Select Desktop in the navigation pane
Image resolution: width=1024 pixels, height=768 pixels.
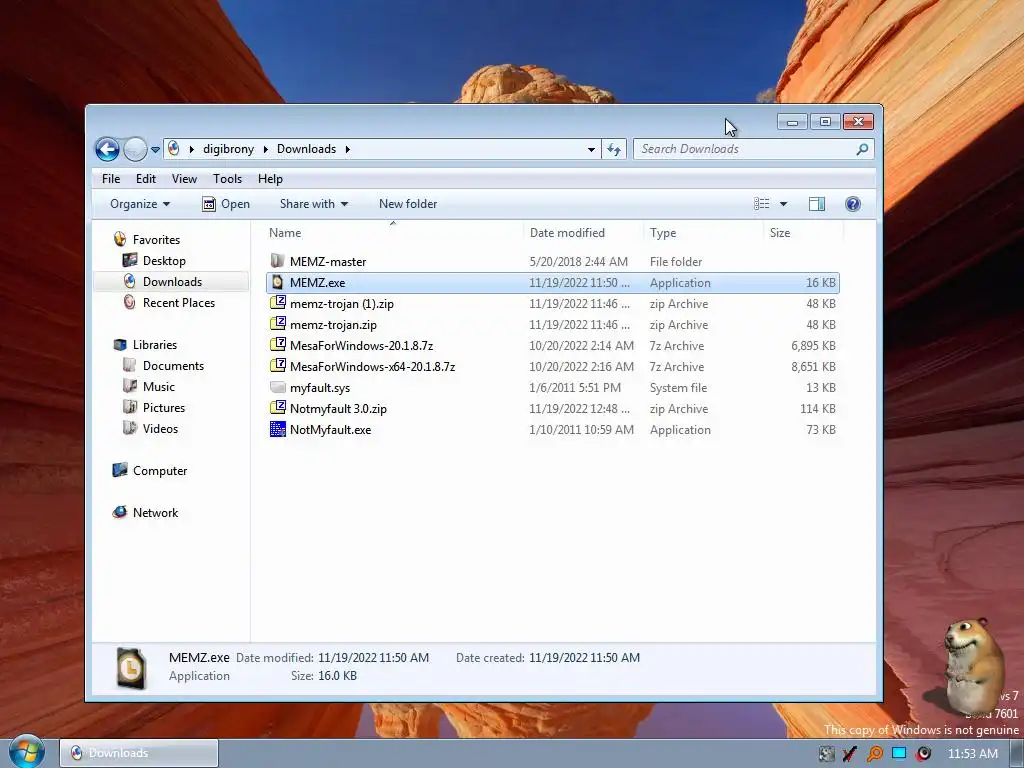164,261
